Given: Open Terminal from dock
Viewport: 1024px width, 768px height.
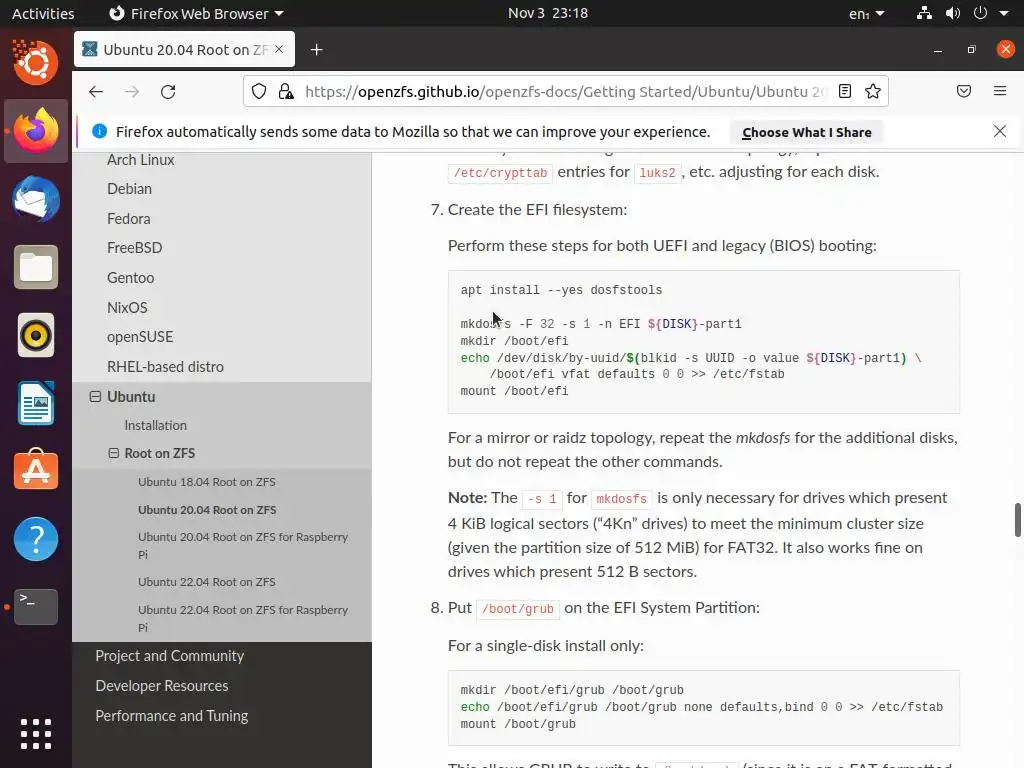Looking at the screenshot, I should click(x=35, y=607).
